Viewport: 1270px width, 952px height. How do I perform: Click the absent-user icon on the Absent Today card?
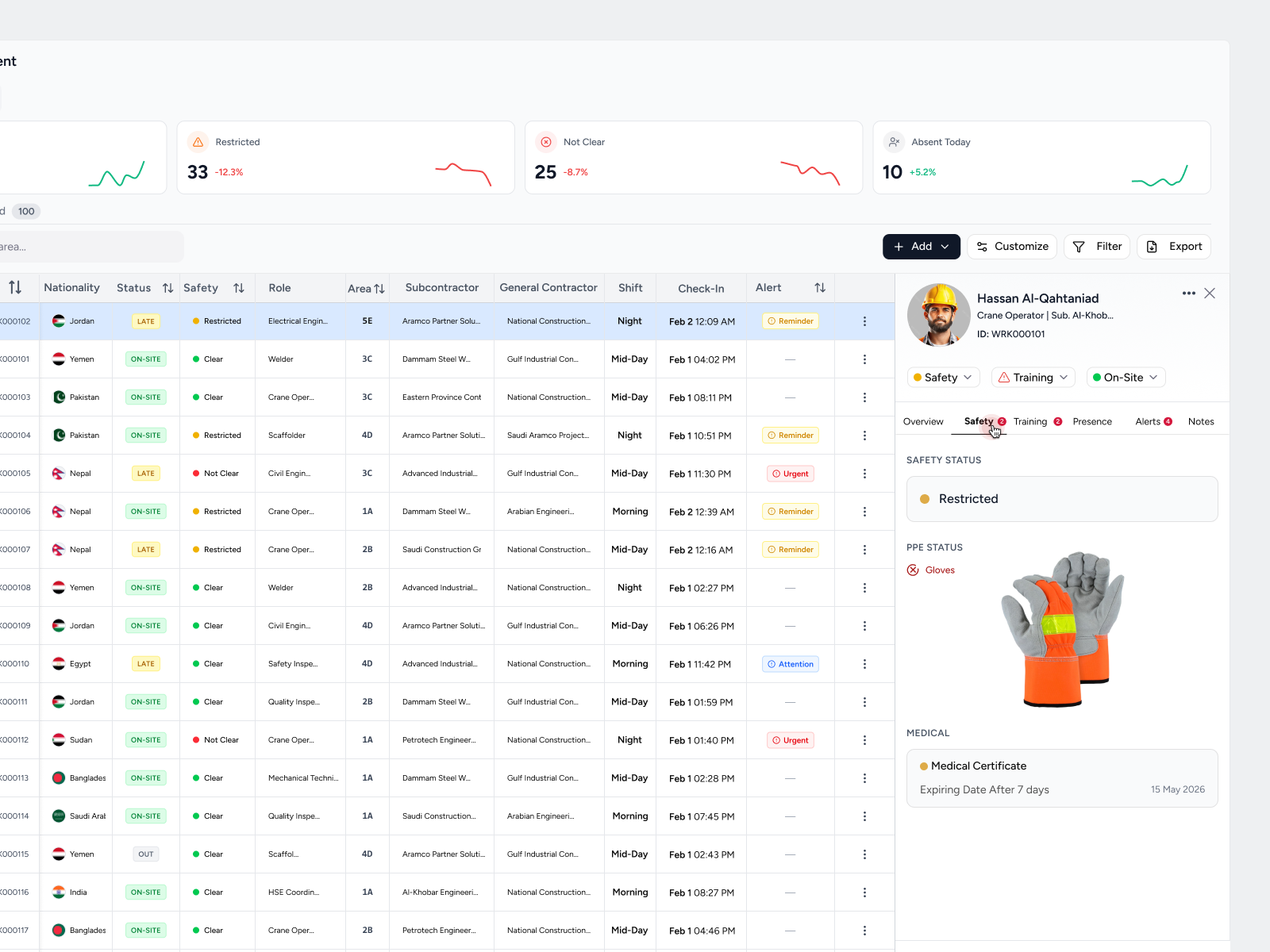894,142
